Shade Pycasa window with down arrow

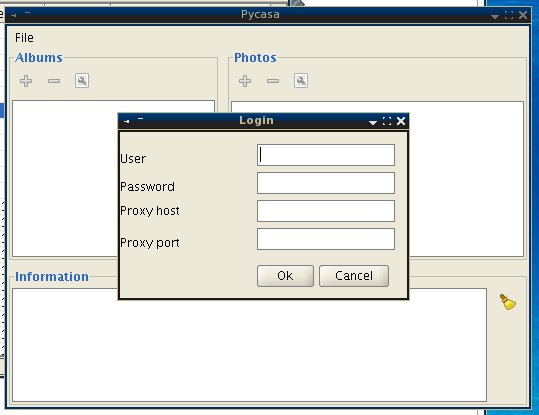pos(495,17)
